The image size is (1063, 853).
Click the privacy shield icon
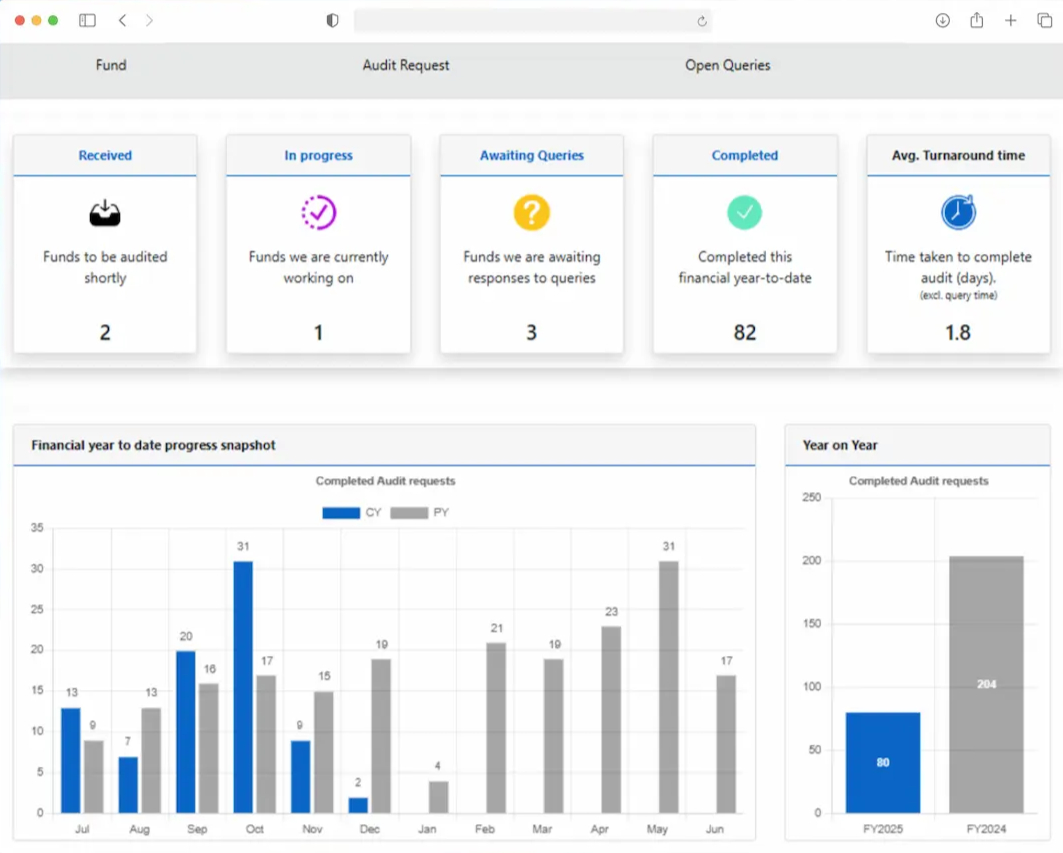[333, 20]
